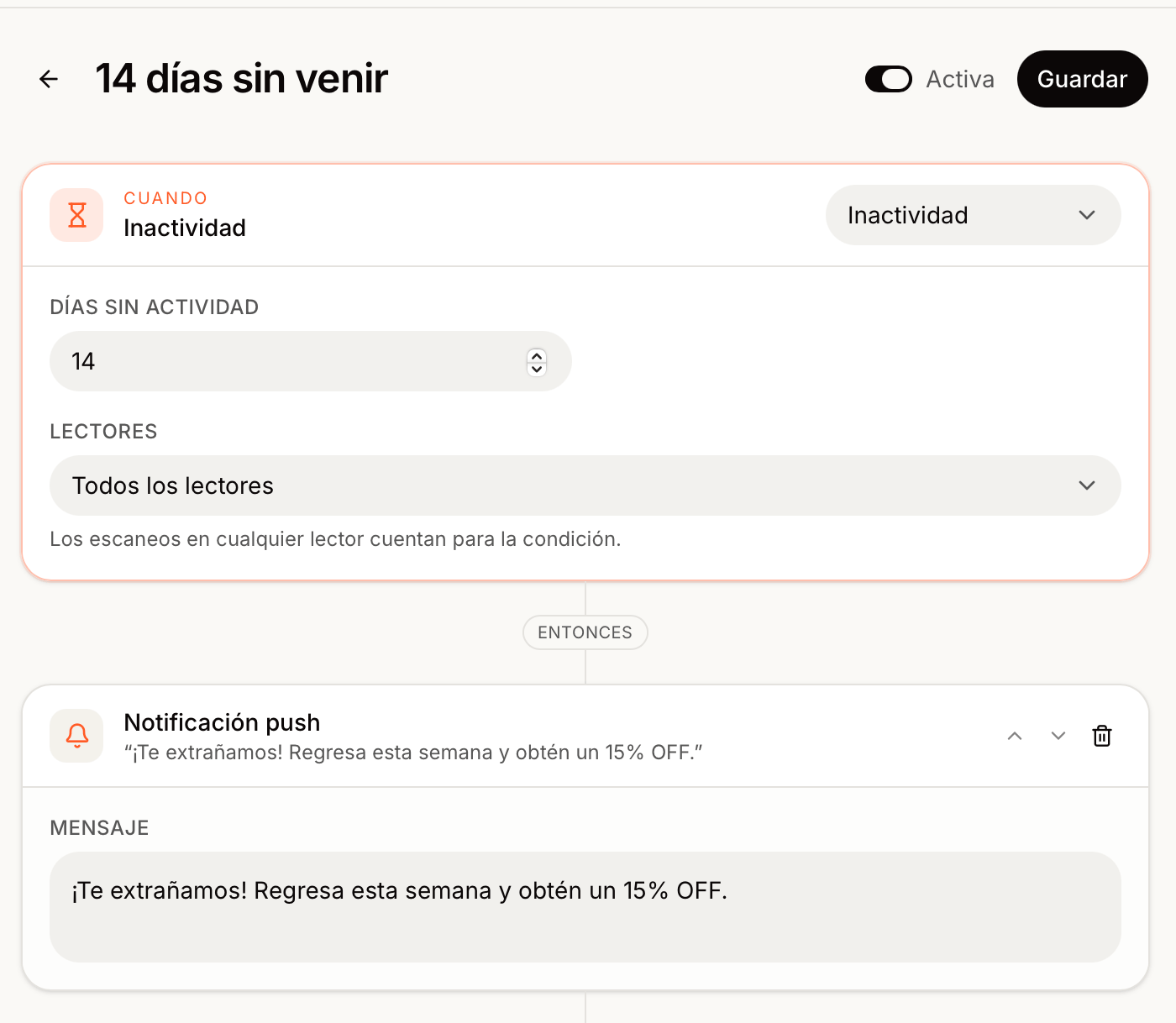Click the MENSAJE label
The height and width of the screenshot is (1023, 1176).
pyautogui.click(x=99, y=828)
